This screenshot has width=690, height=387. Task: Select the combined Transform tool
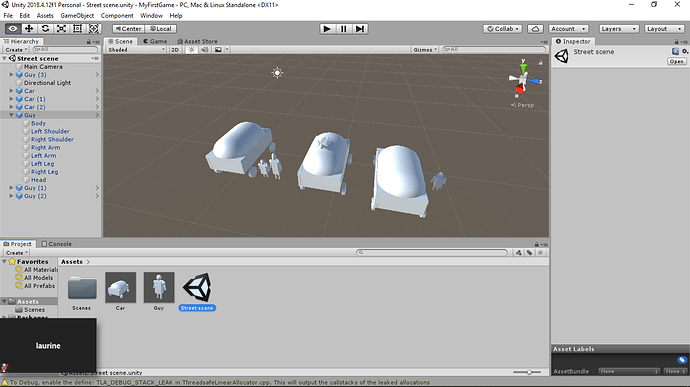(94, 29)
